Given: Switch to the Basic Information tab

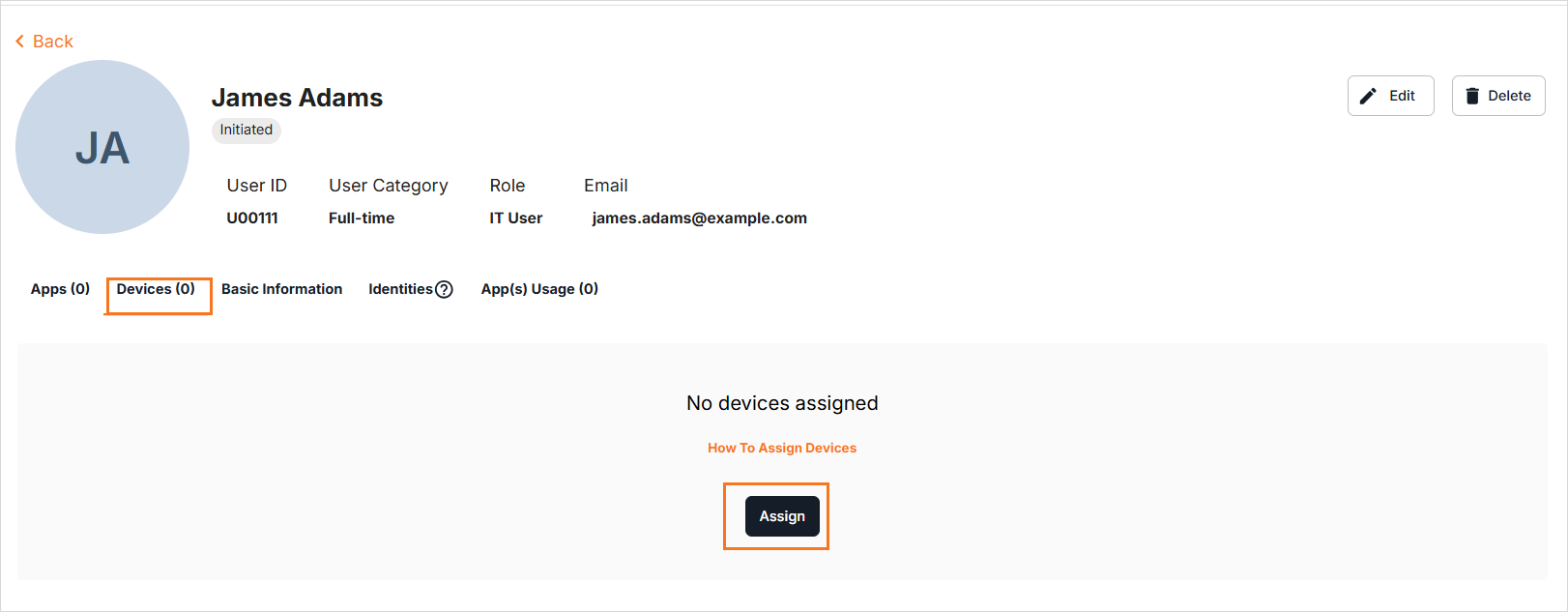Looking at the screenshot, I should tap(281, 289).
